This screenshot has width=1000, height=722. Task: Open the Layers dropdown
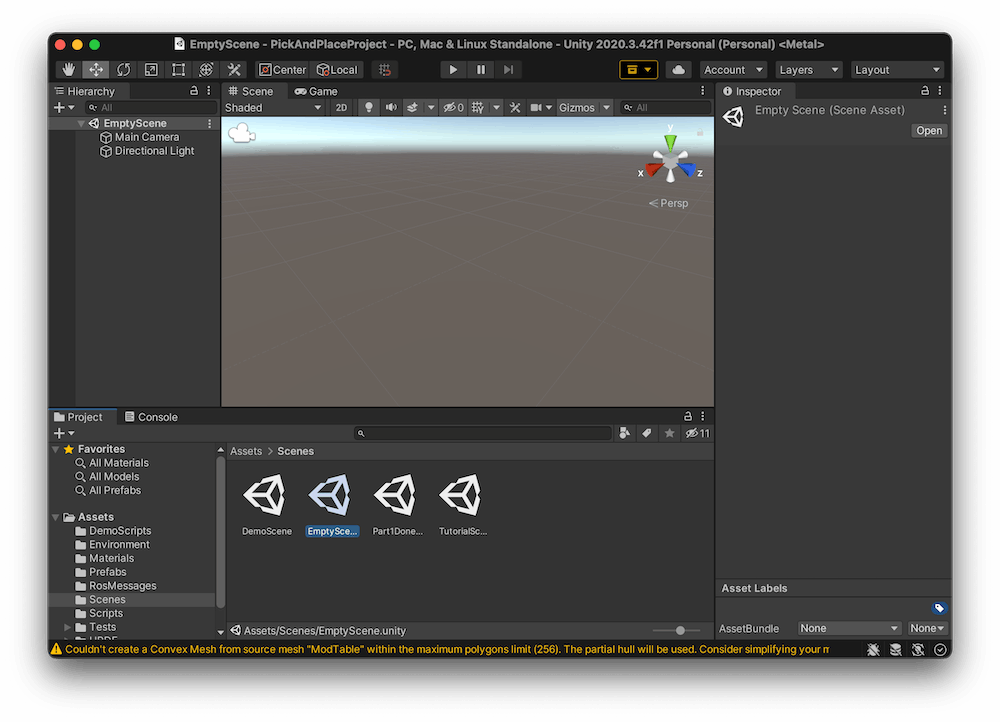(x=809, y=70)
